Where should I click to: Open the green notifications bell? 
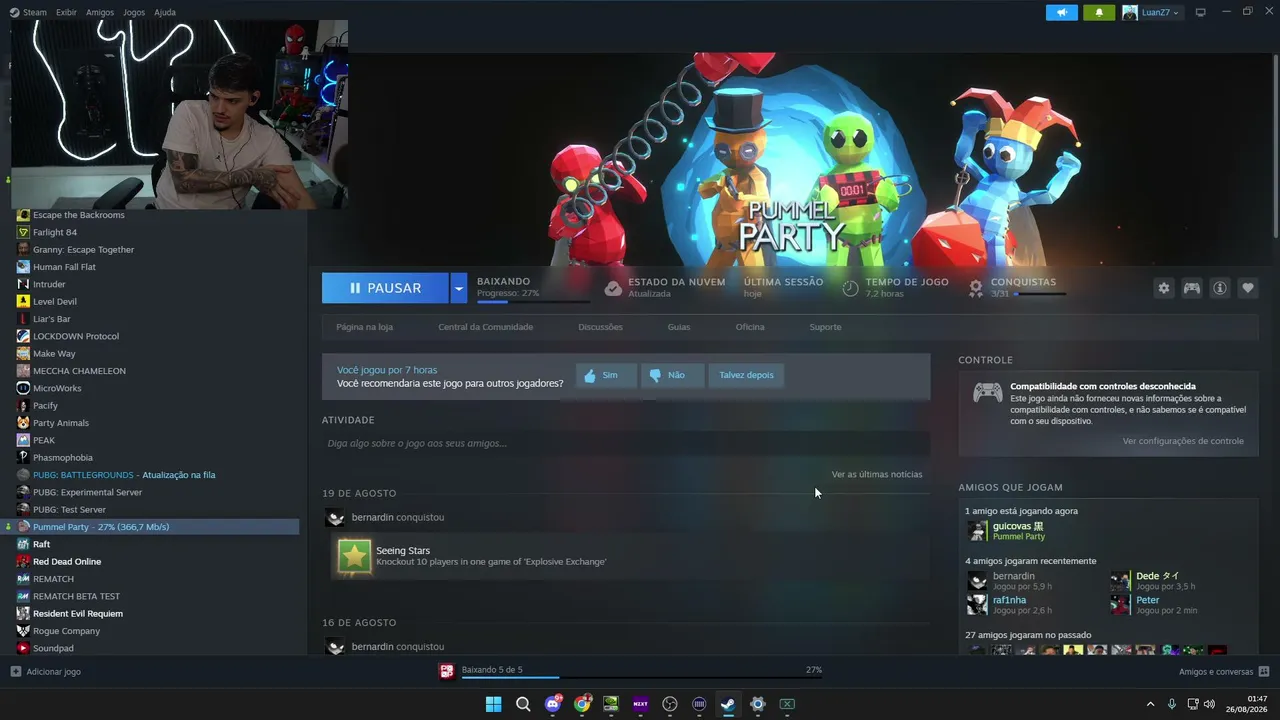coord(1099,12)
